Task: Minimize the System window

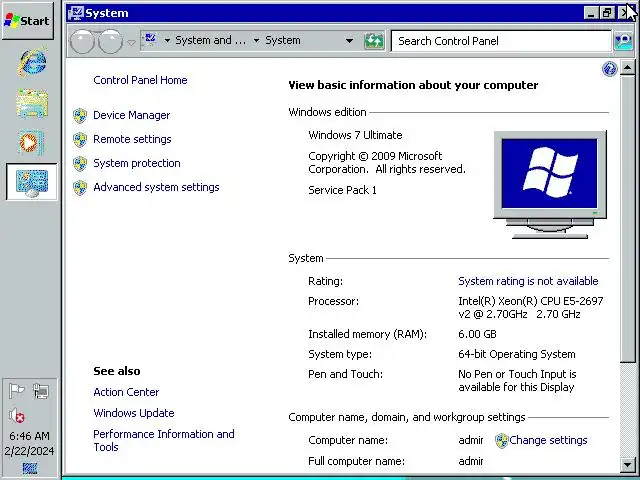Action: click(x=591, y=13)
